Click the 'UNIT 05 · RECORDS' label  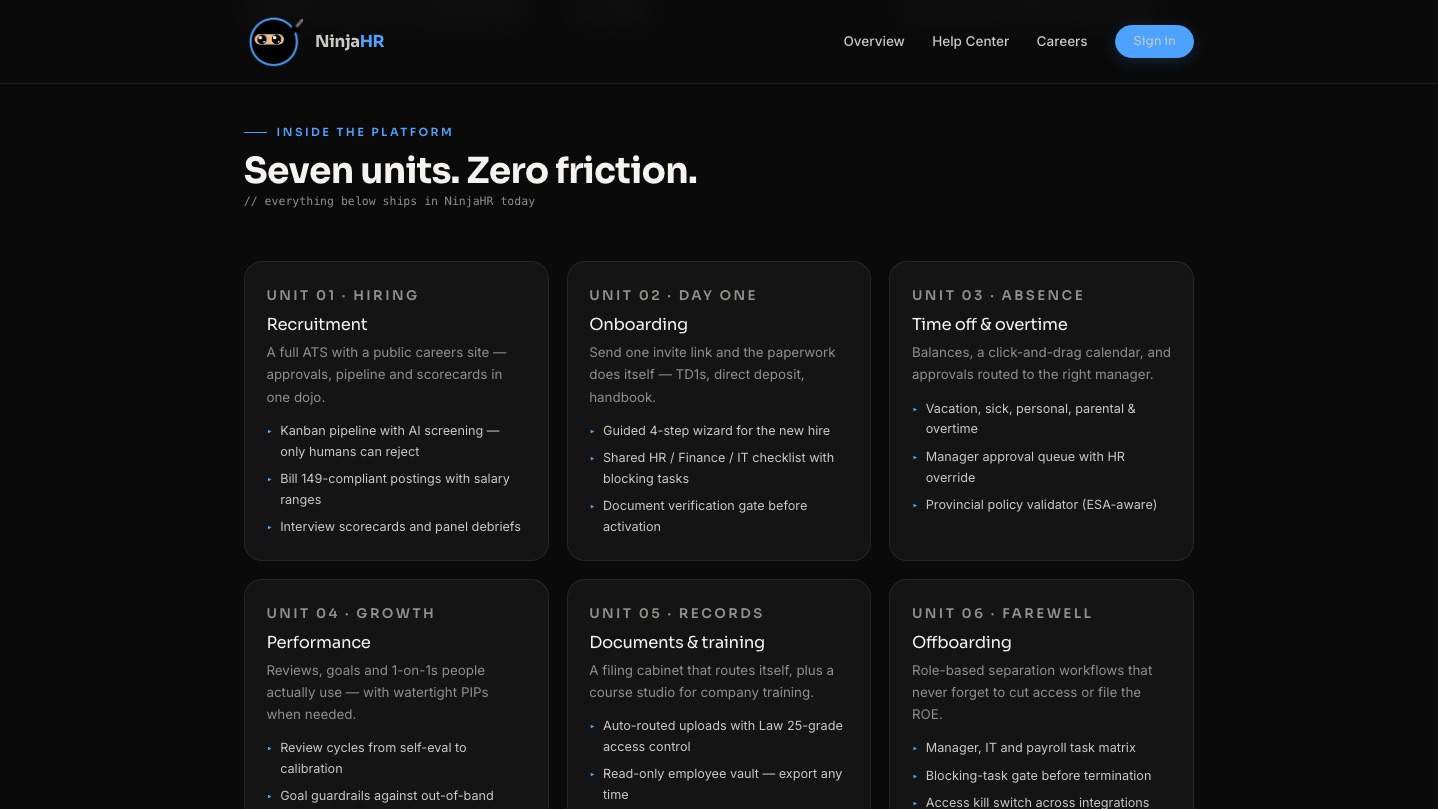pyautogui.click(x=676, y=613)
